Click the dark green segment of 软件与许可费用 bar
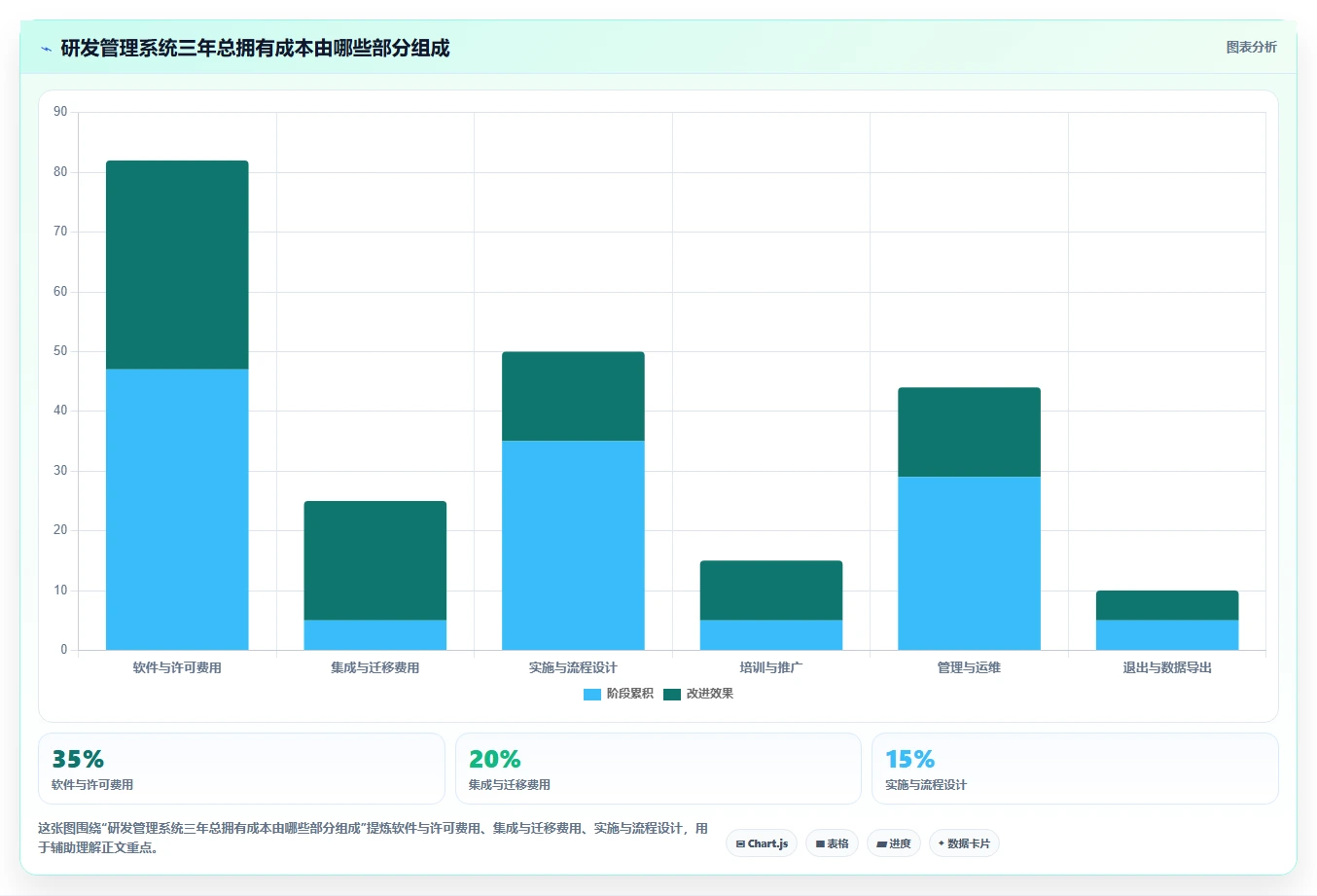 coord(177,265)
